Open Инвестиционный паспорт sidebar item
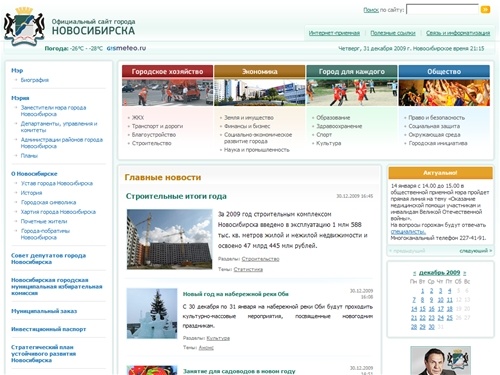The image size is (500, 375). pyautogui.click(x=48, y=329)
